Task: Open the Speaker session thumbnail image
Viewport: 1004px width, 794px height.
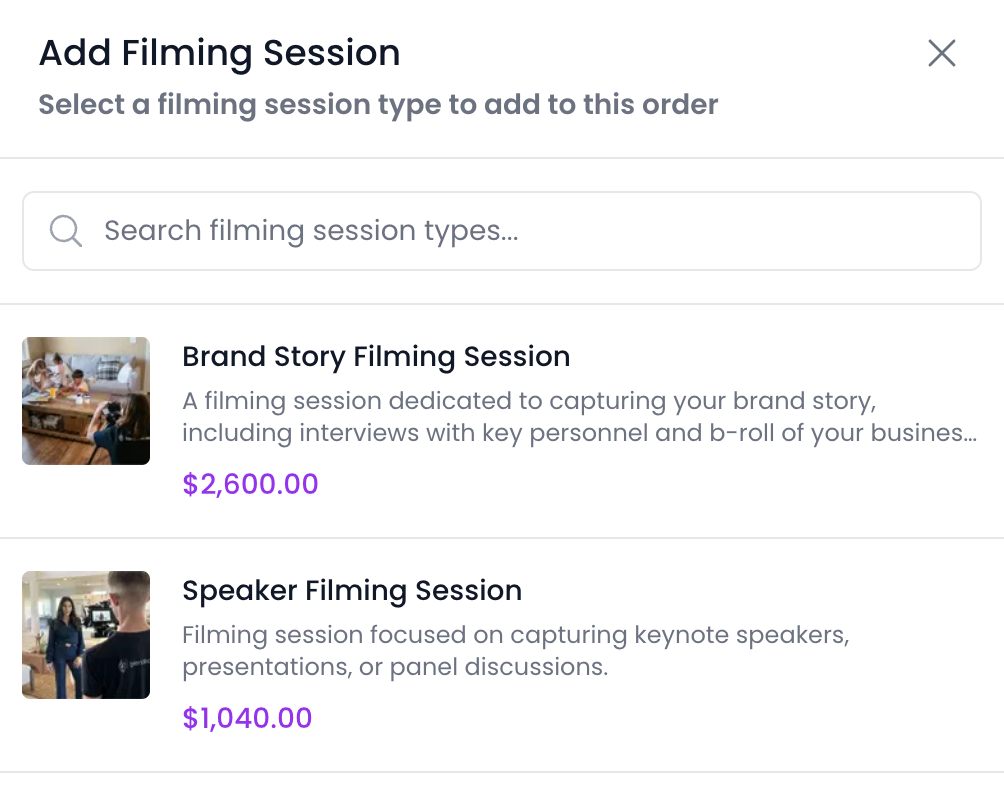Action: (86, 635)
